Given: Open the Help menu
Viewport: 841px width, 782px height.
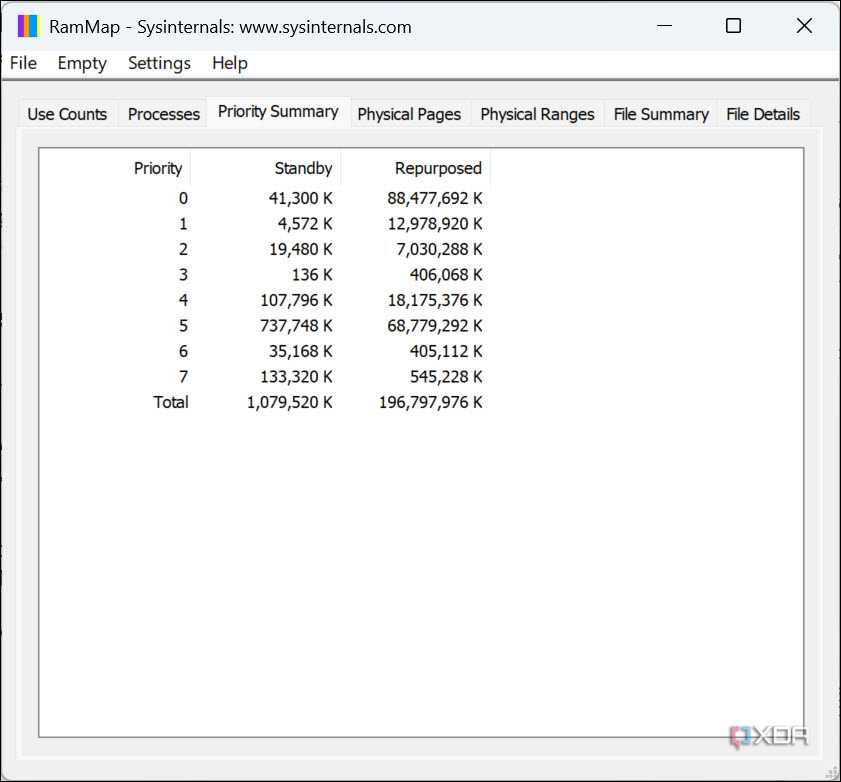Looking at the screenshot, I should point(230,64).
